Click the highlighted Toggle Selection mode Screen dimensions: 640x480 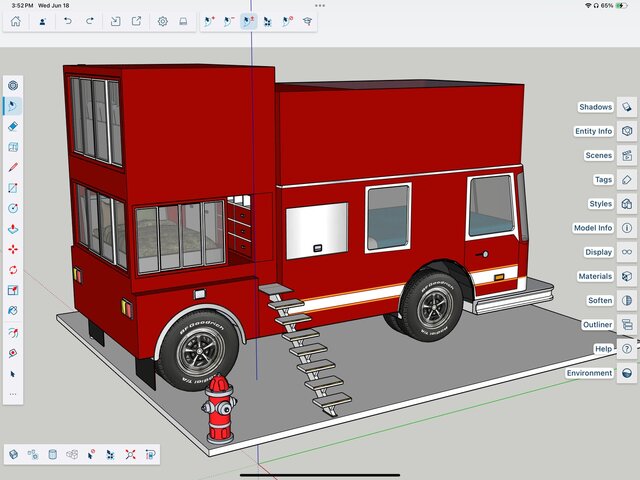pyautogui.click(x=249, y=21)
